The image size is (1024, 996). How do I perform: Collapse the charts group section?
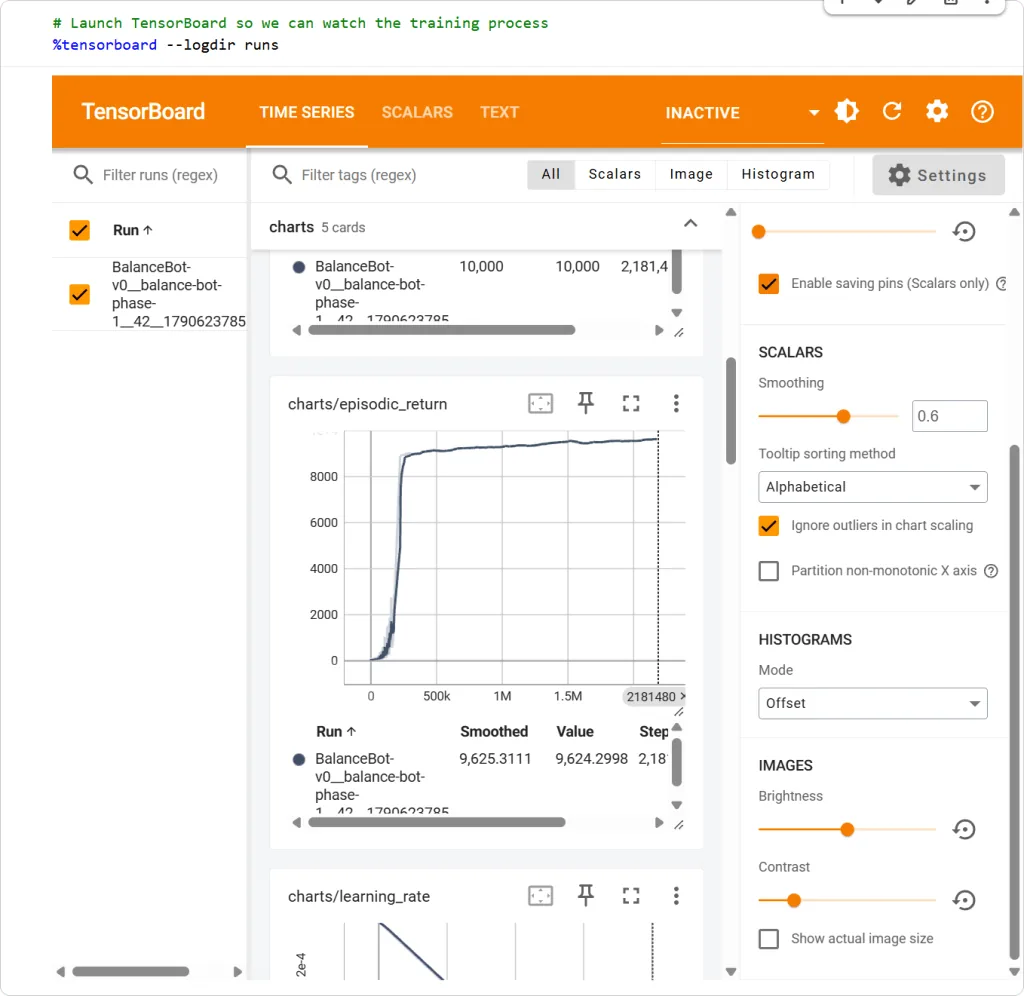(x=690, y=223)
